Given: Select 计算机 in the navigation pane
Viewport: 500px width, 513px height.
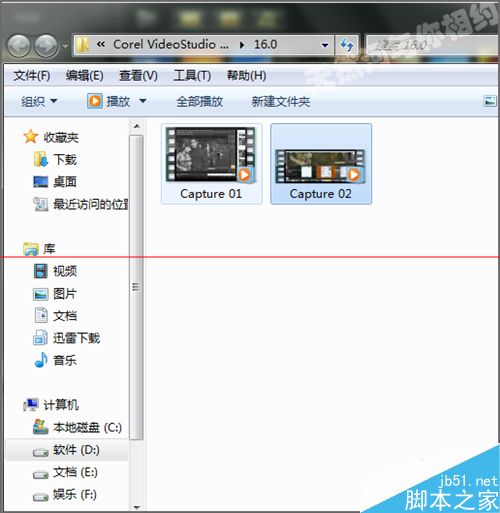Looking at the screenshot, I should point(61,405).
